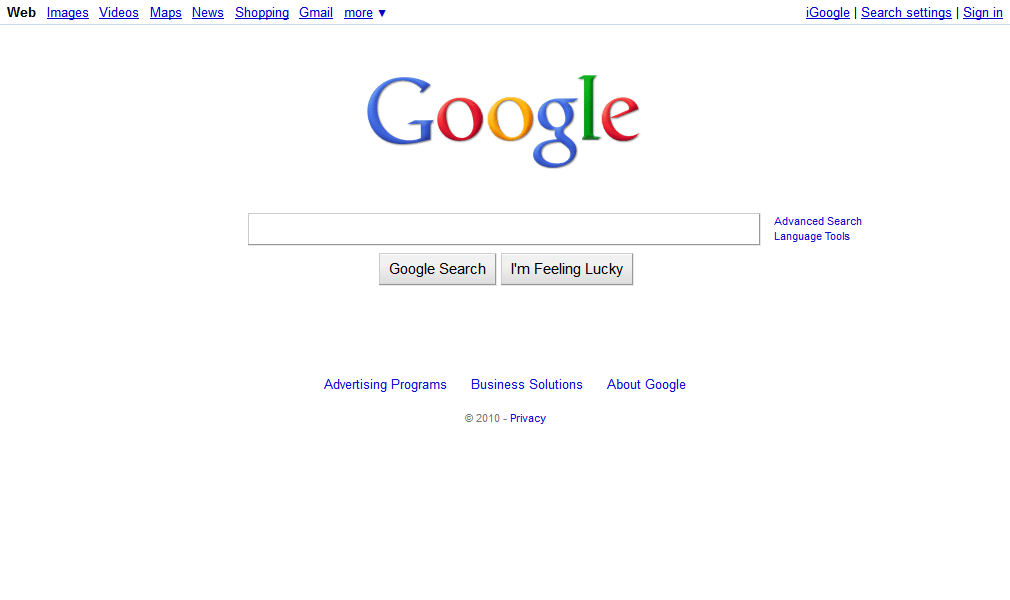Open Language Tools
Screen dimensions: 1010x600
click(x=812, y=237)
